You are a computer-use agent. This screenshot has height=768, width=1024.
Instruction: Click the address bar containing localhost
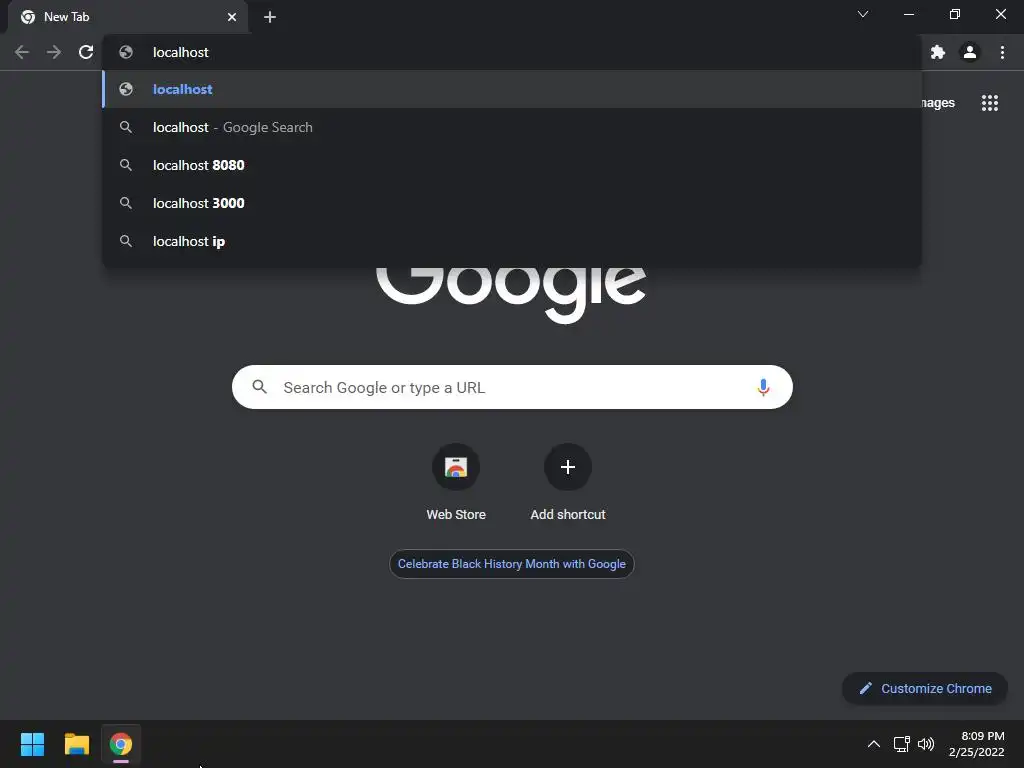(512, 52)
